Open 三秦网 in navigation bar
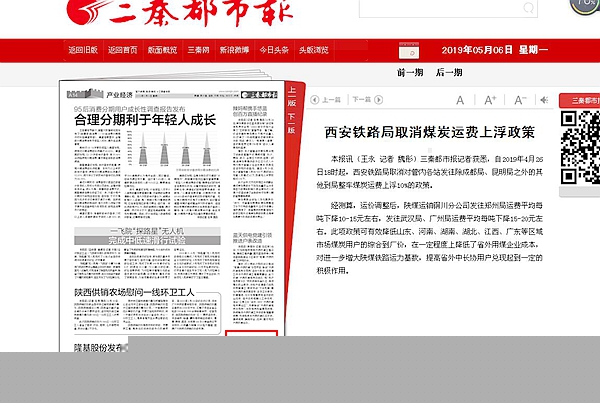The image size is (600, 403). point(198,50)
